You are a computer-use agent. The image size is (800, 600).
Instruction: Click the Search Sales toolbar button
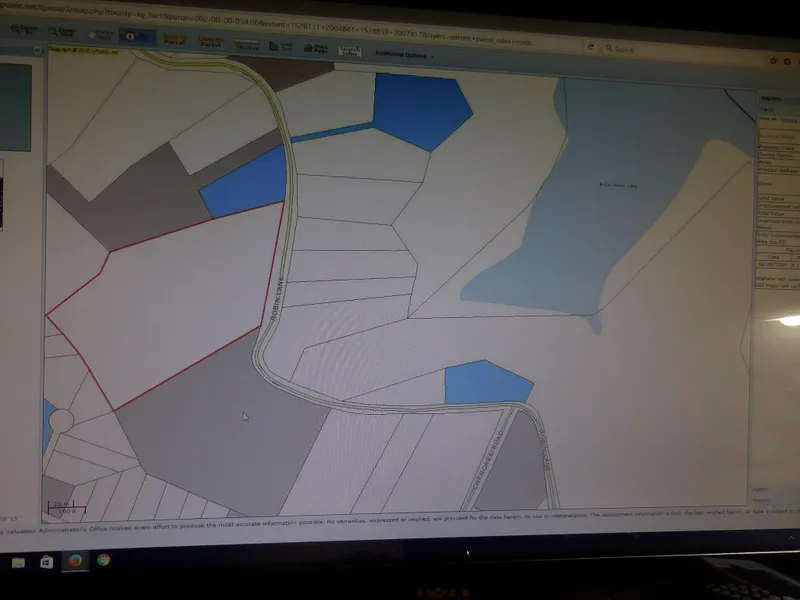[x=349, y=48]
